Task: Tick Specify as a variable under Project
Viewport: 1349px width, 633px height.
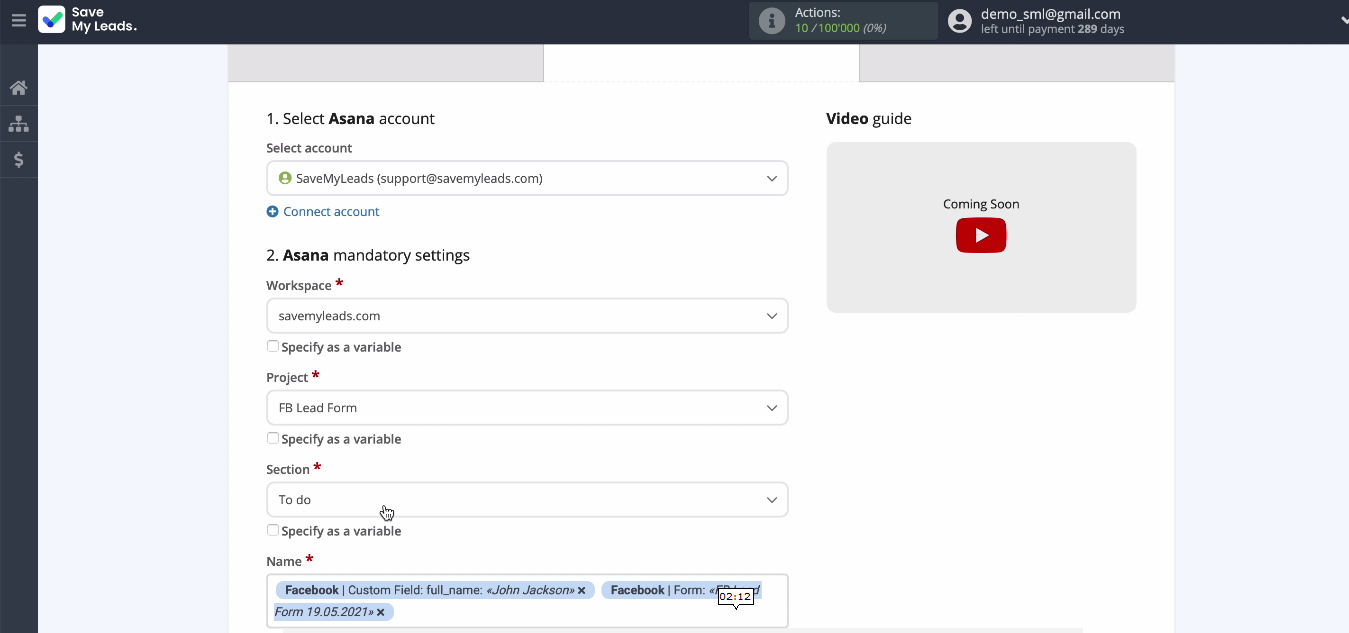Action: pos(273,439)
